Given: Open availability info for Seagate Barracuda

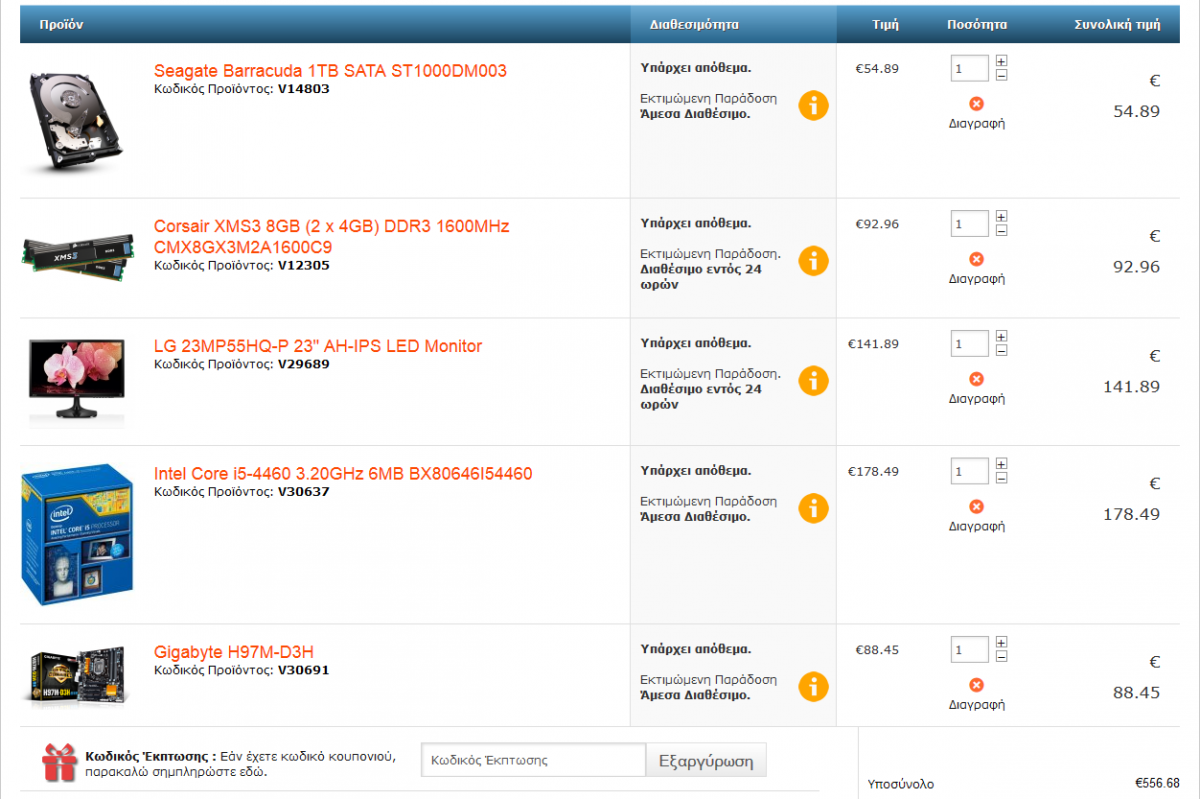Looking at the screenshot, I should [x=813, y=105].
